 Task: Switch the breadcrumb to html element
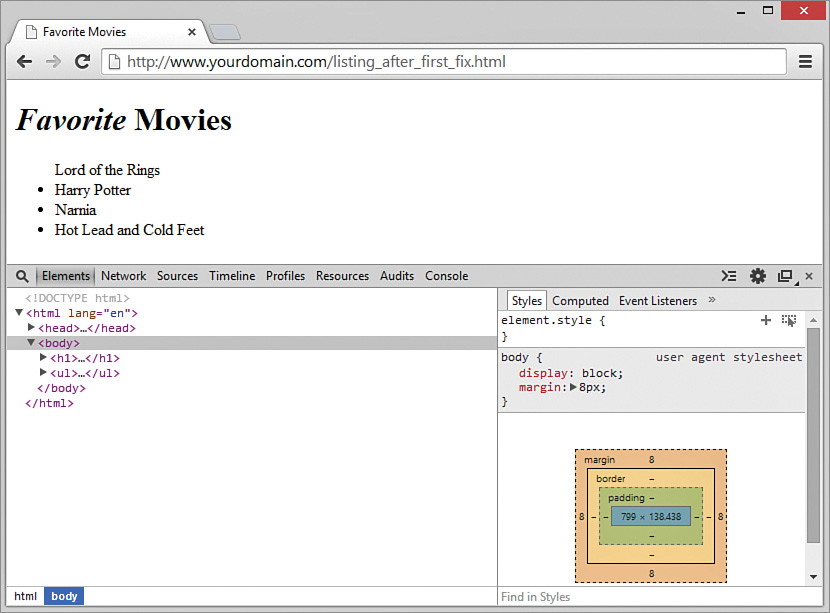25,596
